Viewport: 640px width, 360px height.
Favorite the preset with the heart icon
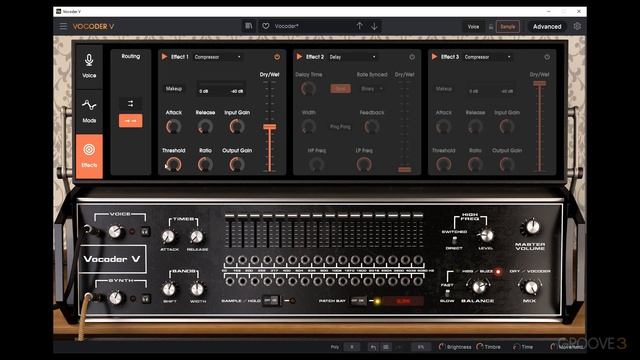(x=266, y=26)
